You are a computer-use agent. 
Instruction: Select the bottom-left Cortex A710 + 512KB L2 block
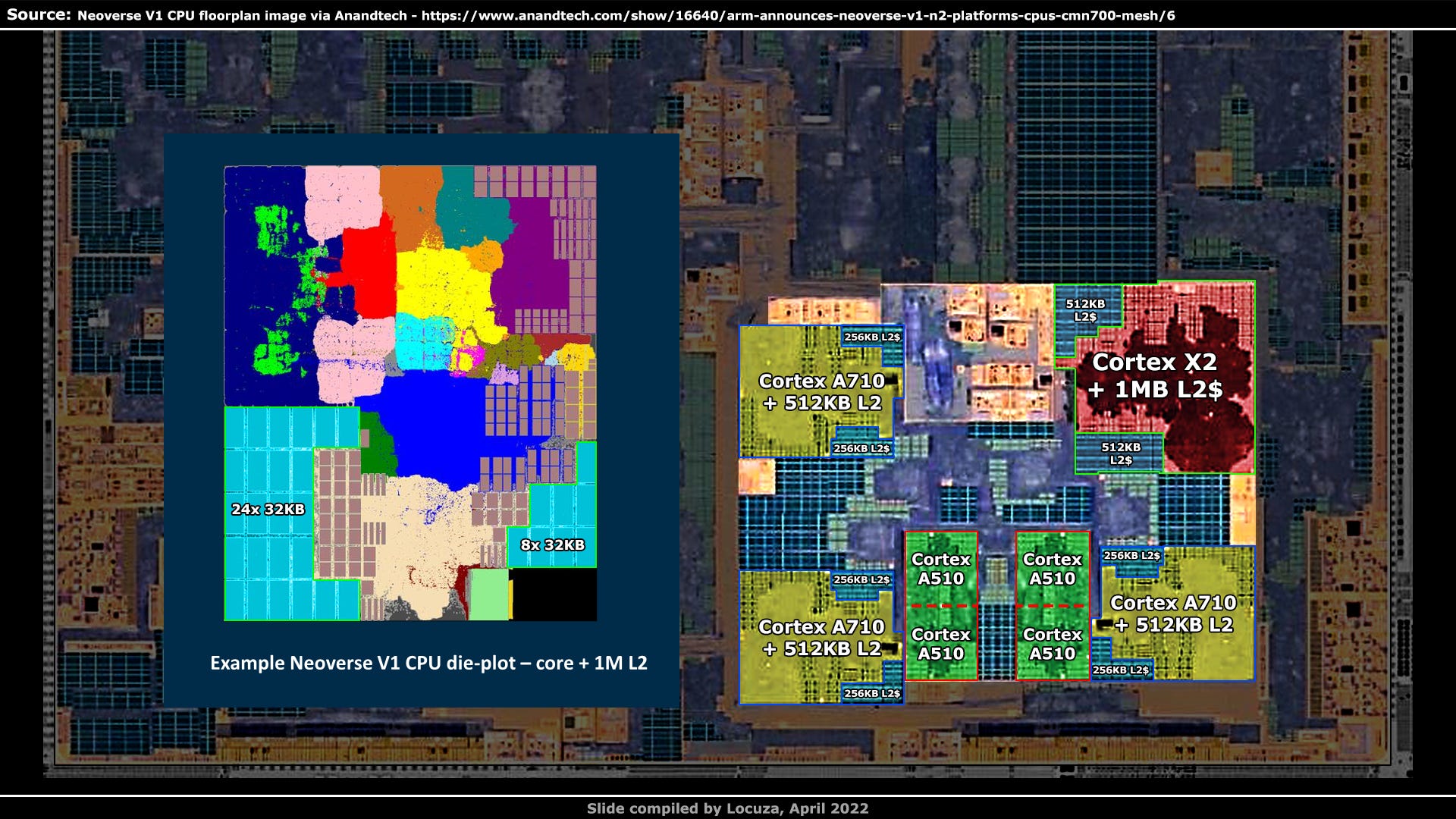point(821,637)
